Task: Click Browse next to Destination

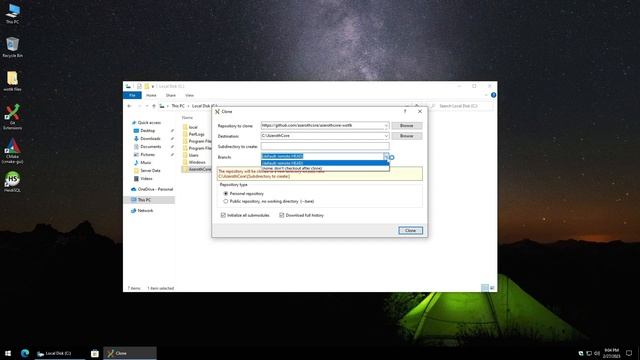Action: coord(407,136)
